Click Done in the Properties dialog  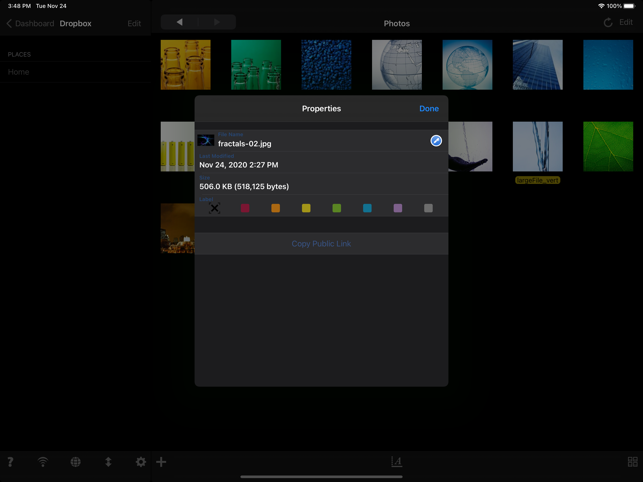click(x=429, y=109)
